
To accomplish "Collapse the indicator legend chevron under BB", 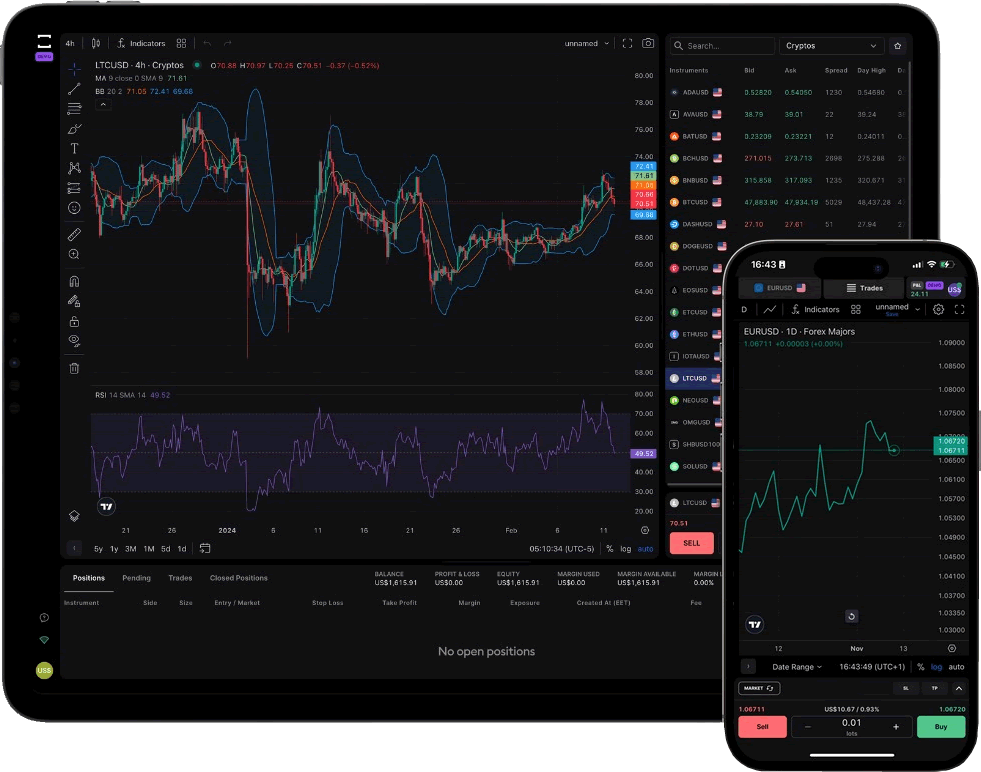I will click(101, 104).
